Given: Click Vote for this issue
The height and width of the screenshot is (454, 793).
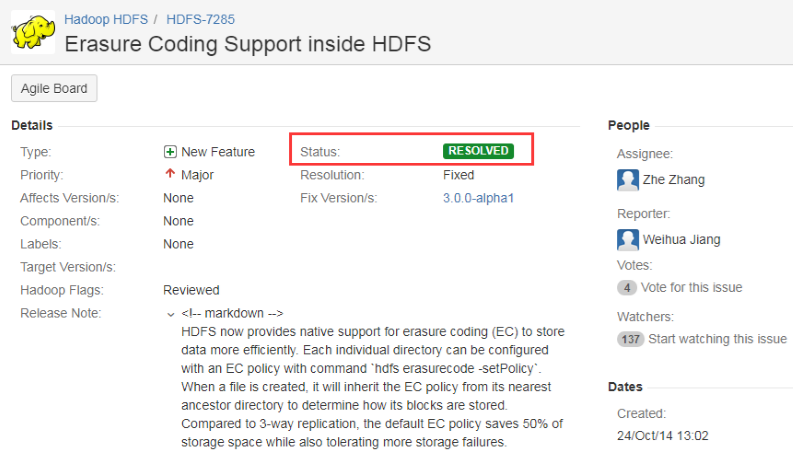Looking at the screenshot, I should coord(693,287).
